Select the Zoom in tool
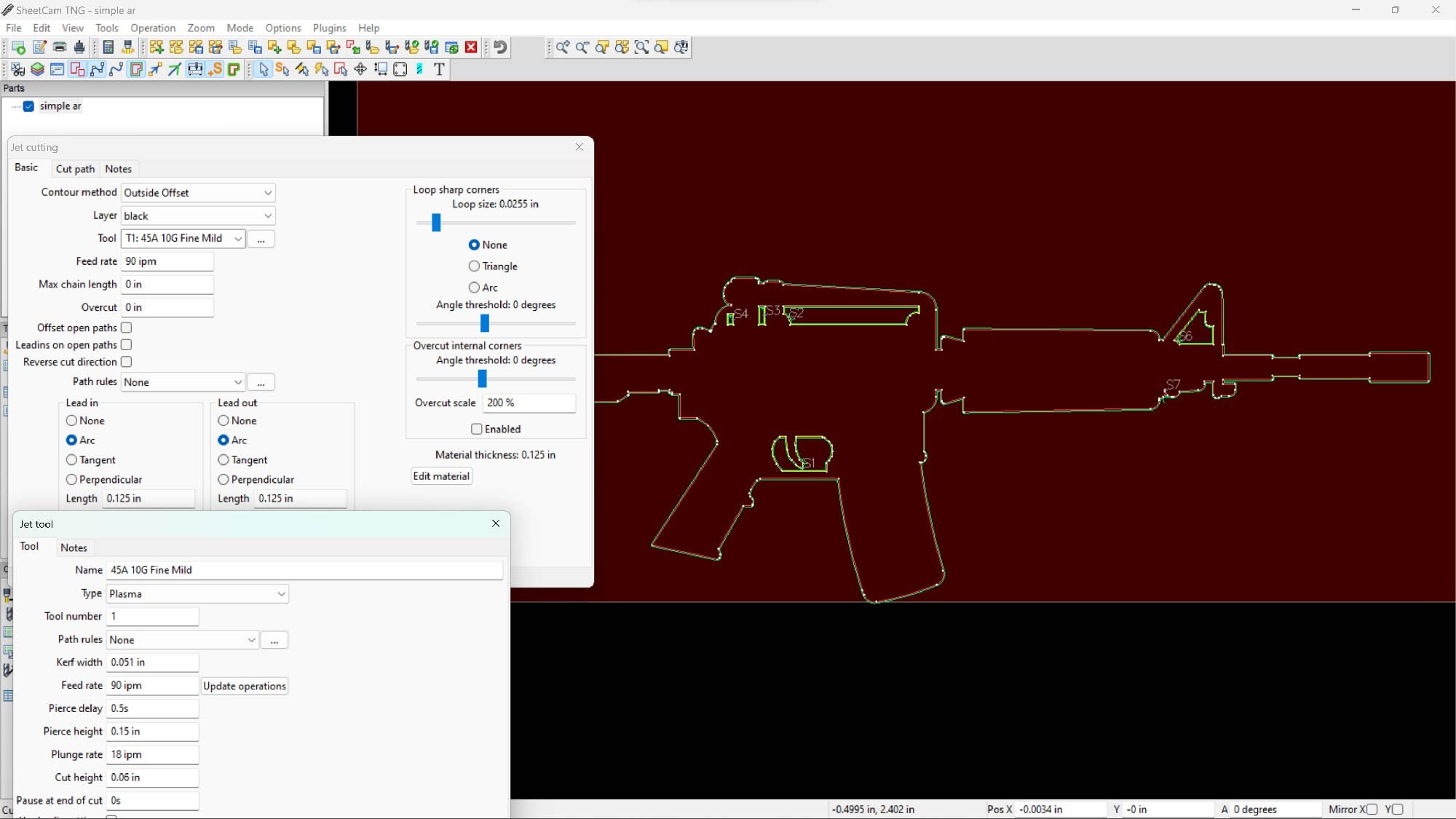The width and height of the screenshot is (1456, 819). [x=562, y=47]
